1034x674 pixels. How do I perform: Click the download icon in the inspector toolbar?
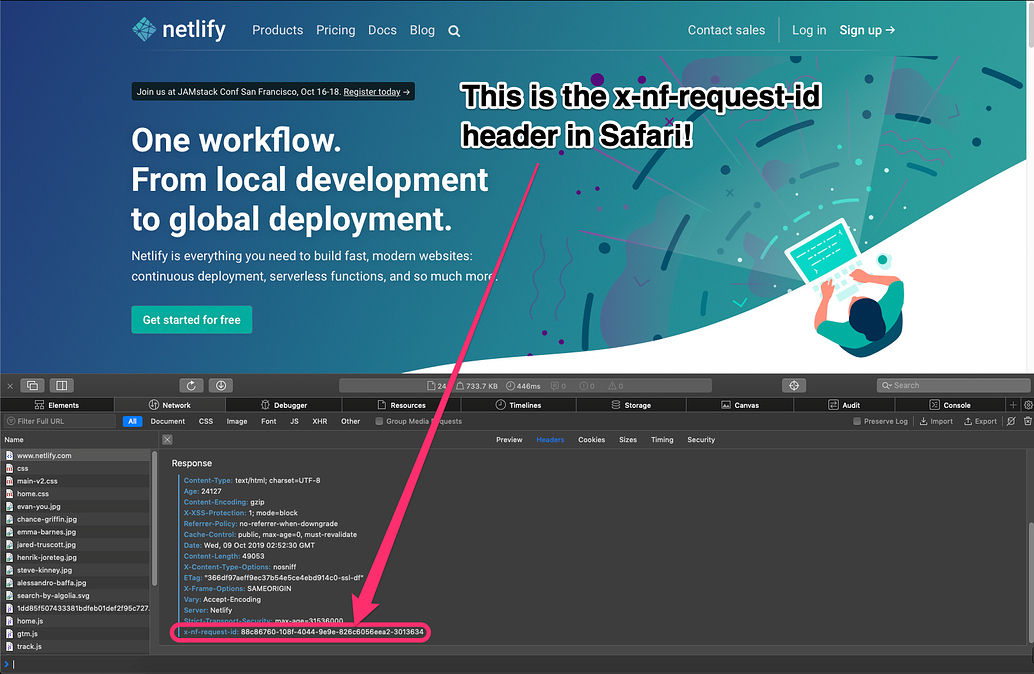220,385
